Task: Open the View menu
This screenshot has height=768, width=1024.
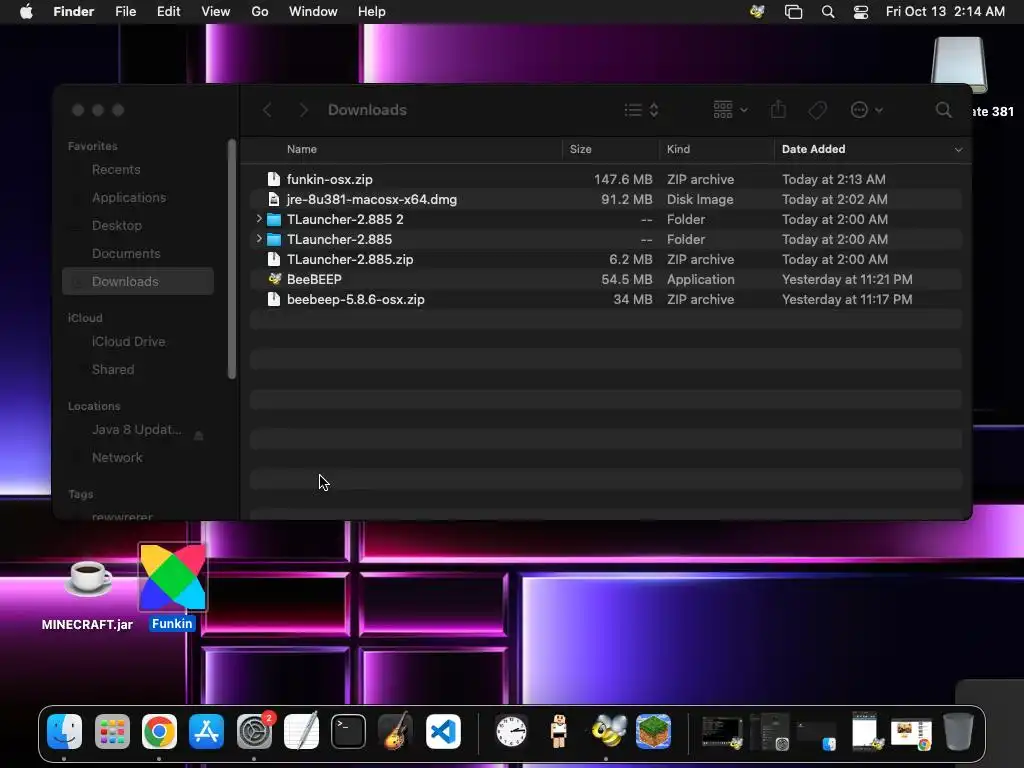Action: 216,12
